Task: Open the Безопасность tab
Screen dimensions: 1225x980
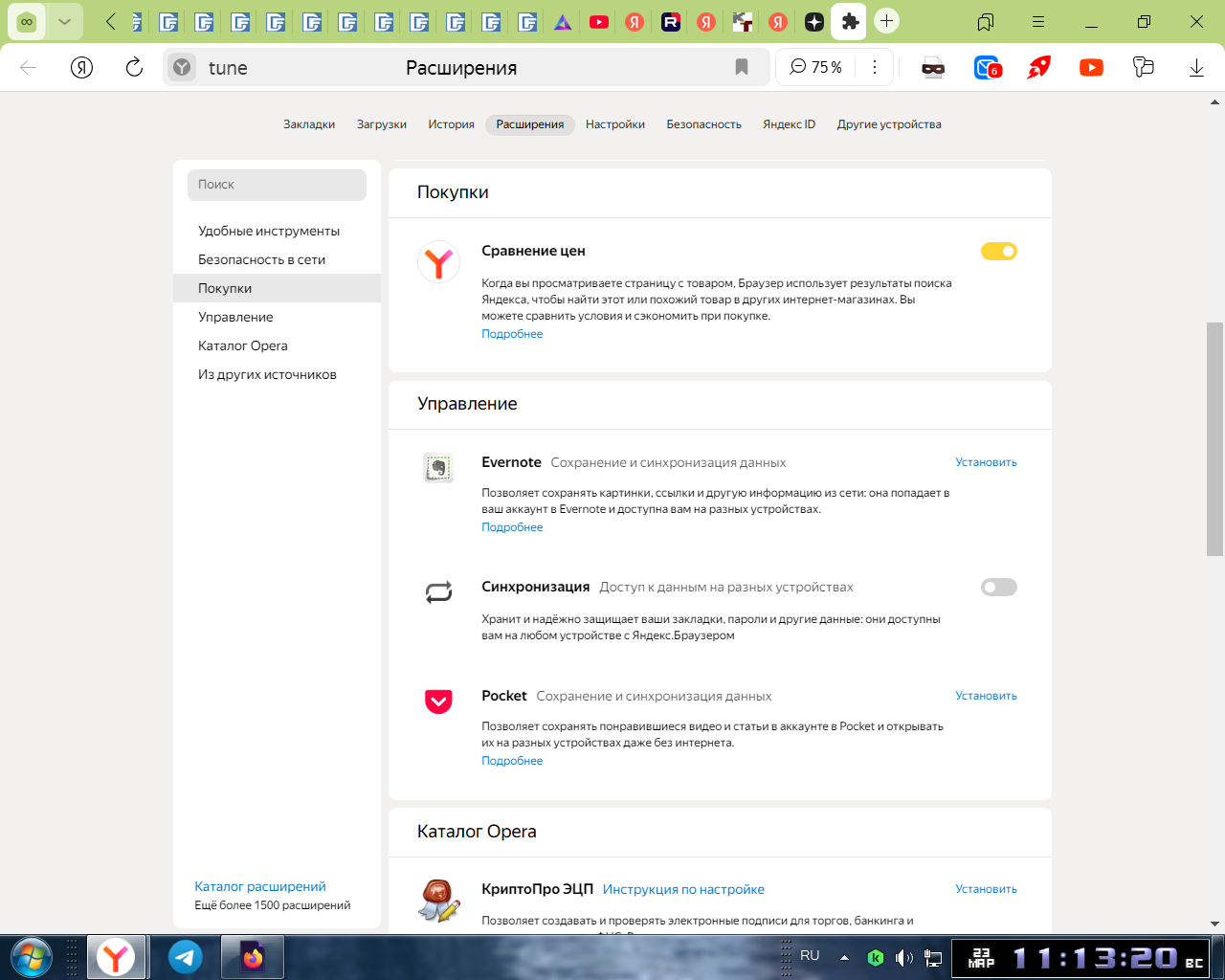Action: click(x=703, y=124)
